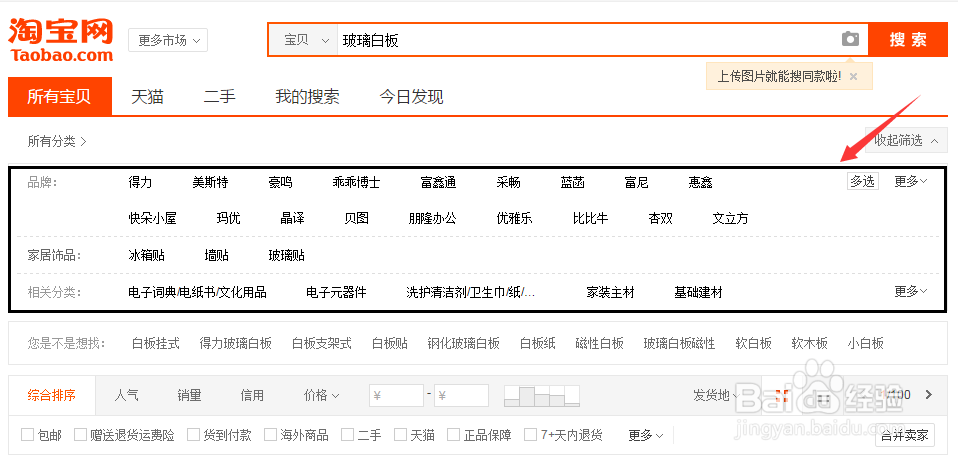Image resolution: width=958 pixels, height=461 pixels.
Task: Choose 玻璃贴 category
Action: tap(287, 255)
